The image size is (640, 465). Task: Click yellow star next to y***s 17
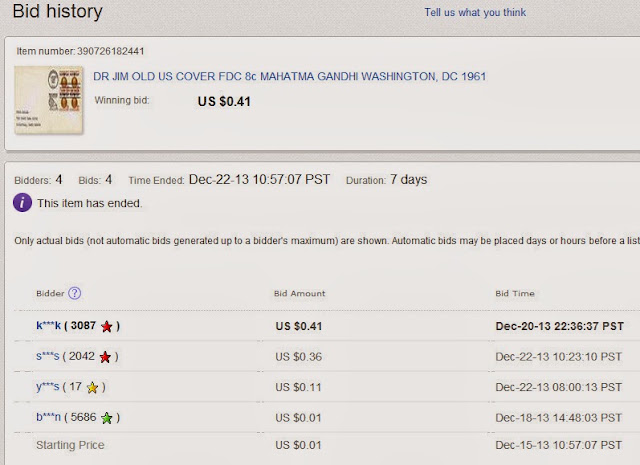[92, 387]
